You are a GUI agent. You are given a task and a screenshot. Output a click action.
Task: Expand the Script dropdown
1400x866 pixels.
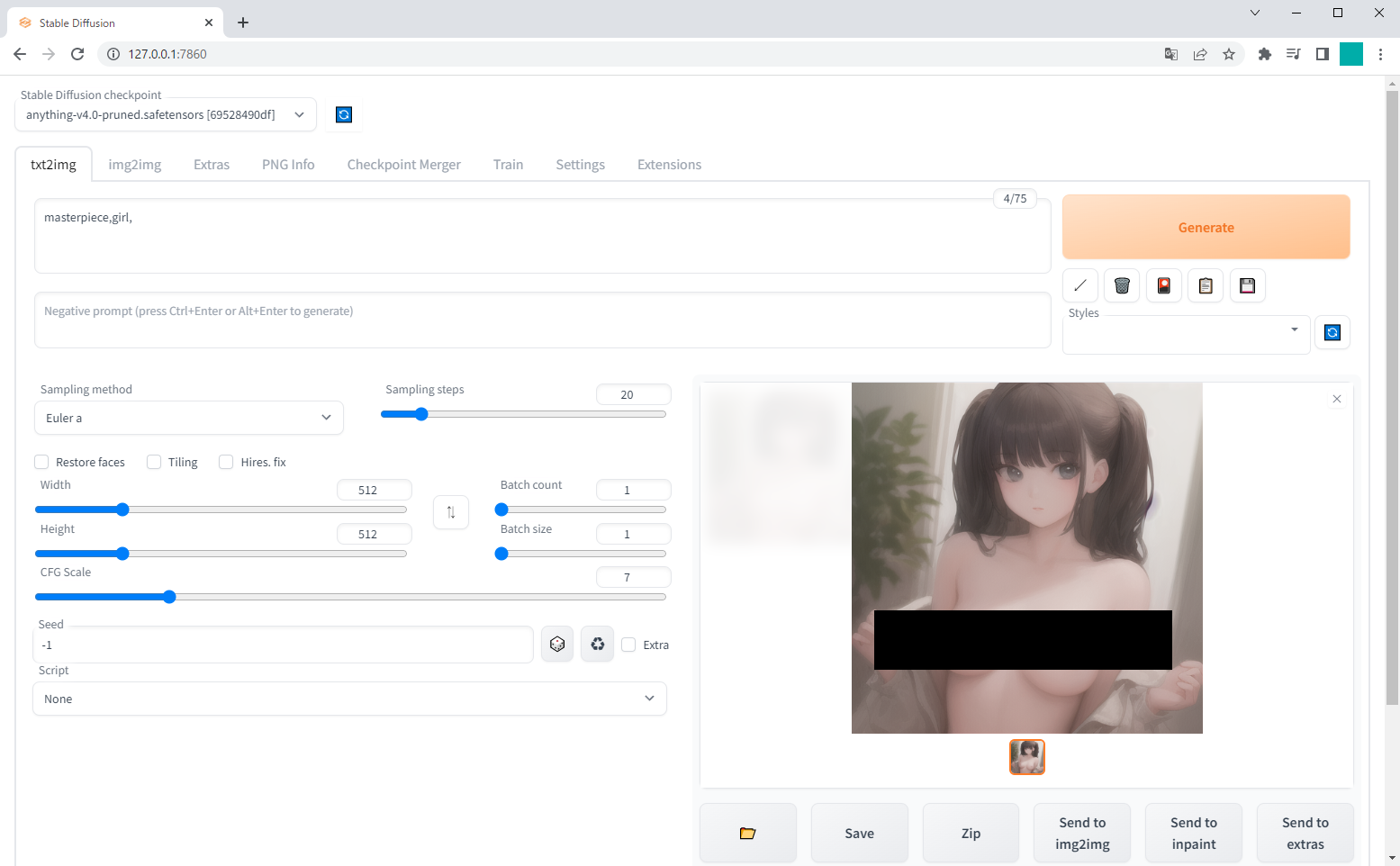349,699
